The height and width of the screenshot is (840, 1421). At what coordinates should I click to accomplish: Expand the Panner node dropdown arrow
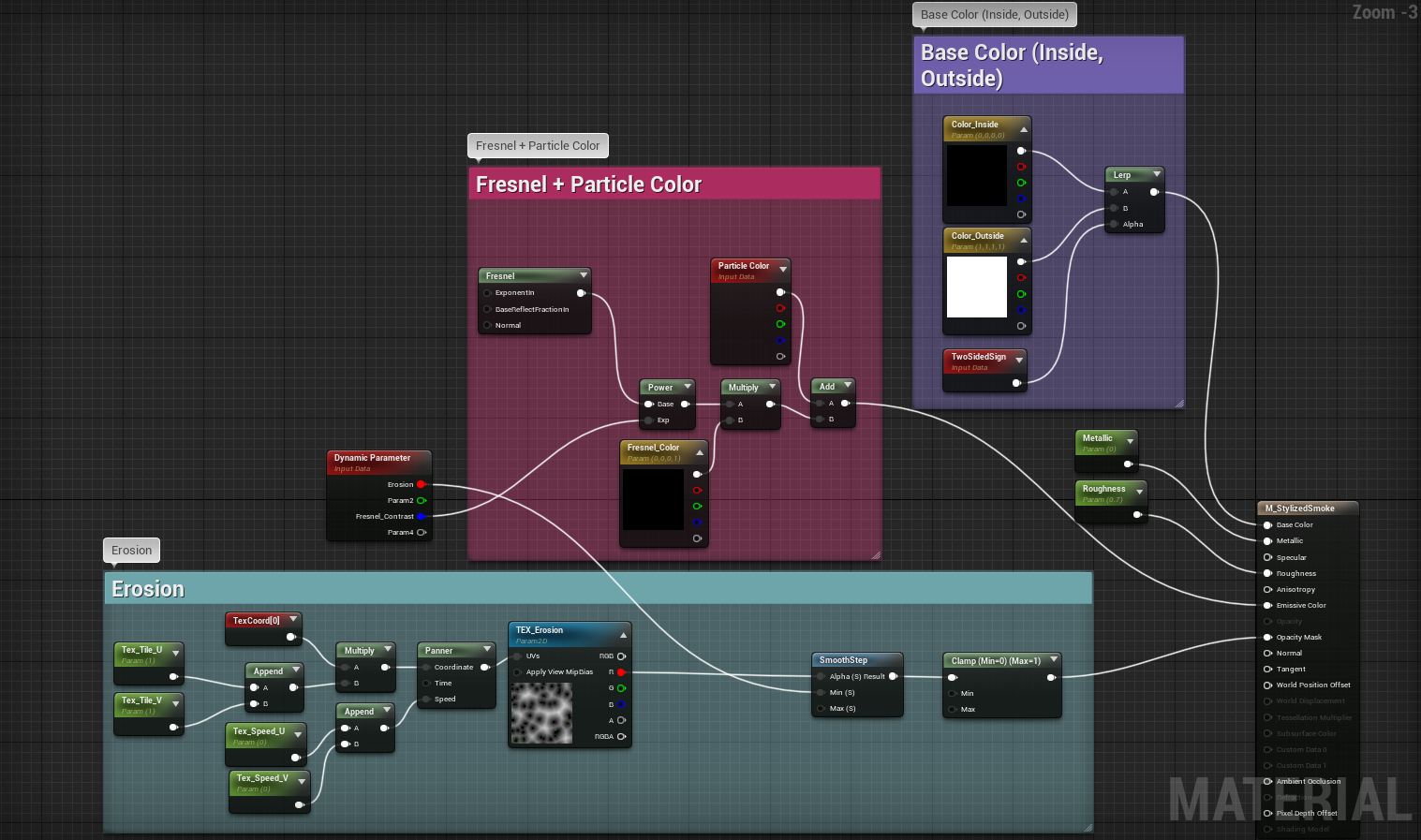(x=487, y=649)
